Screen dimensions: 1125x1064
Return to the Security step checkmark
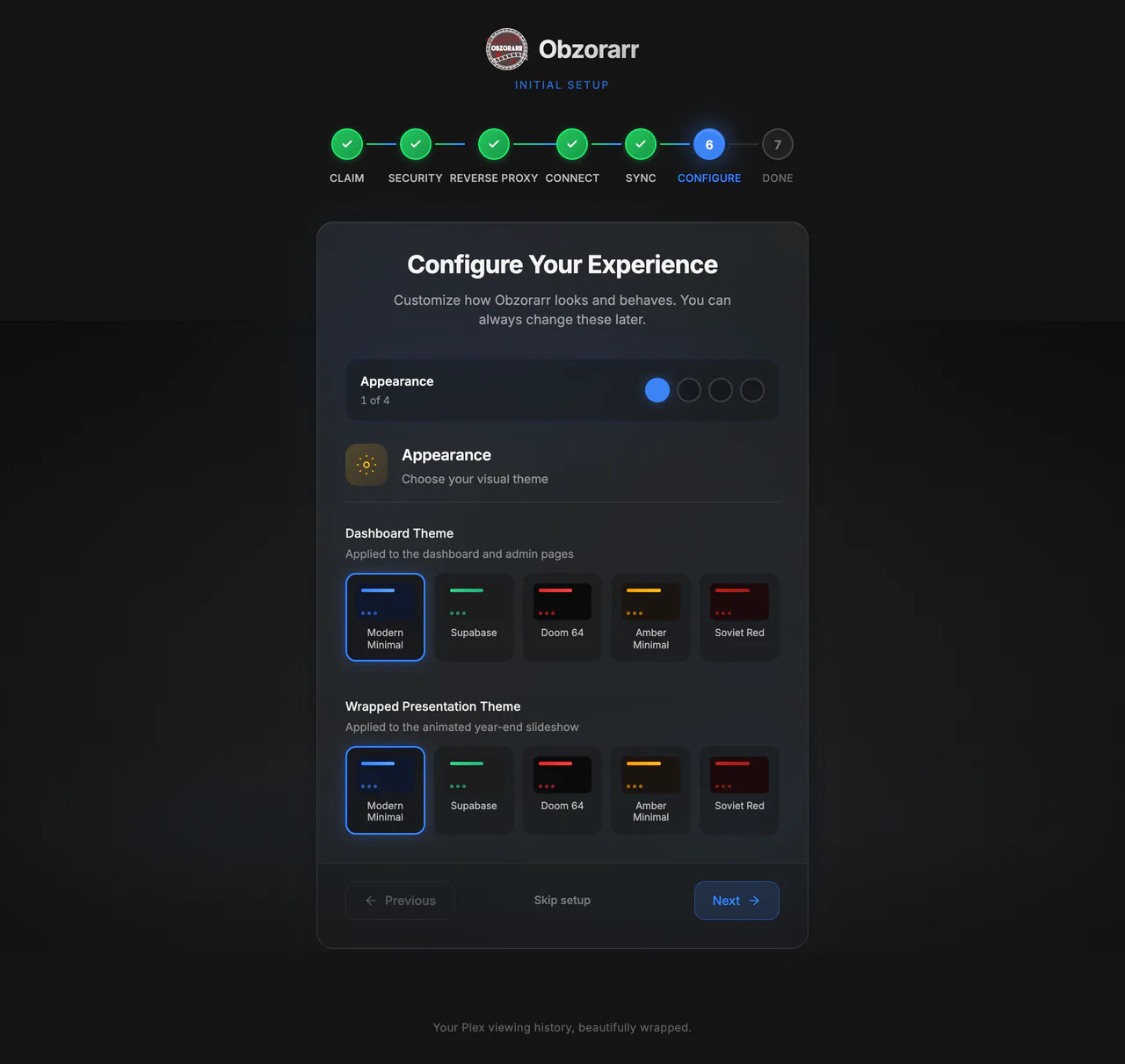tap(416, 144)
